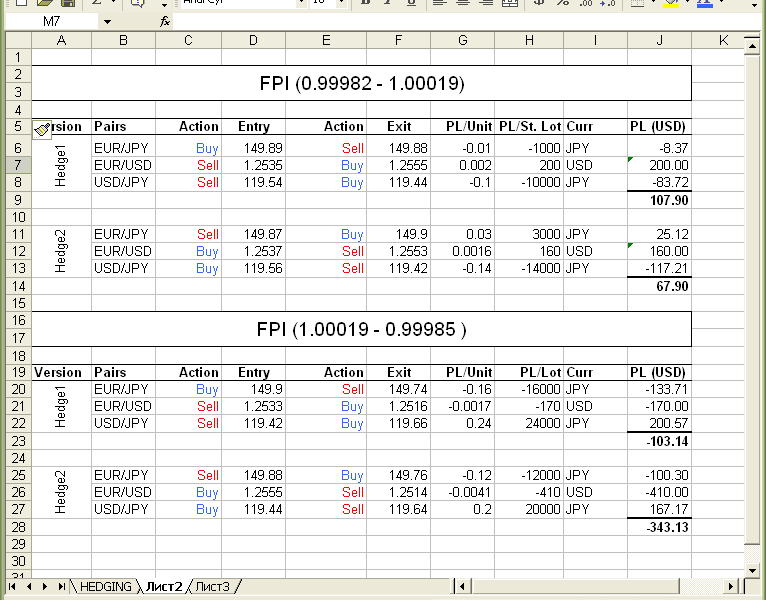
Task: Select the total cell 107.90
Action: 660,200
